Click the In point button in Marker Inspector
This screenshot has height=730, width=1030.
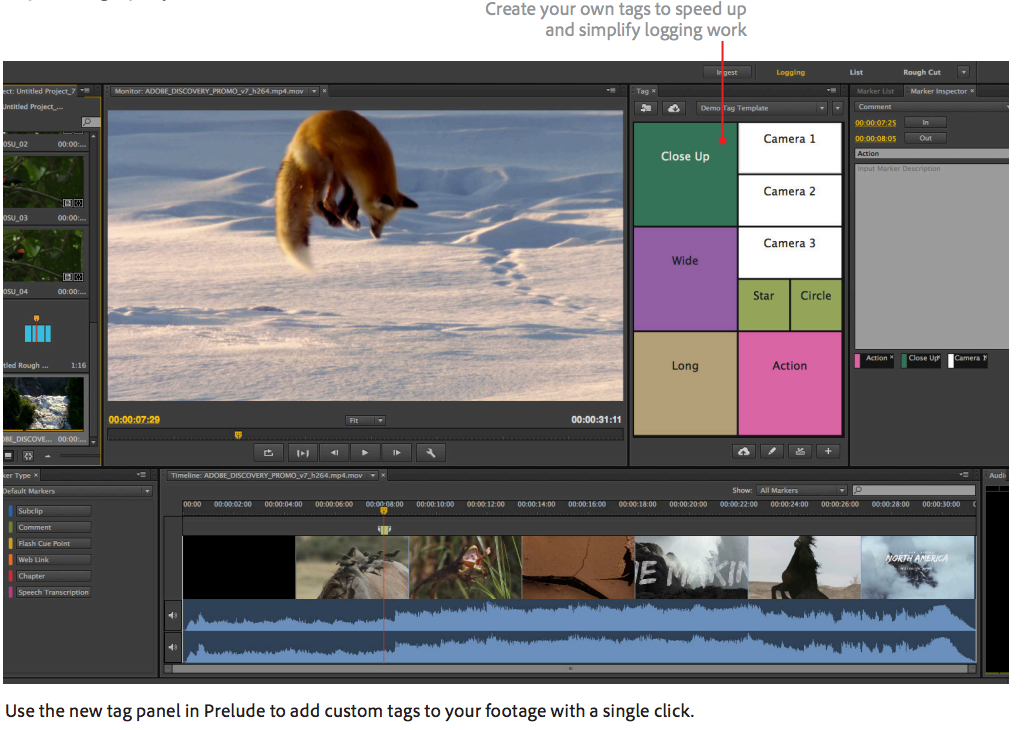tap(924, 121)
